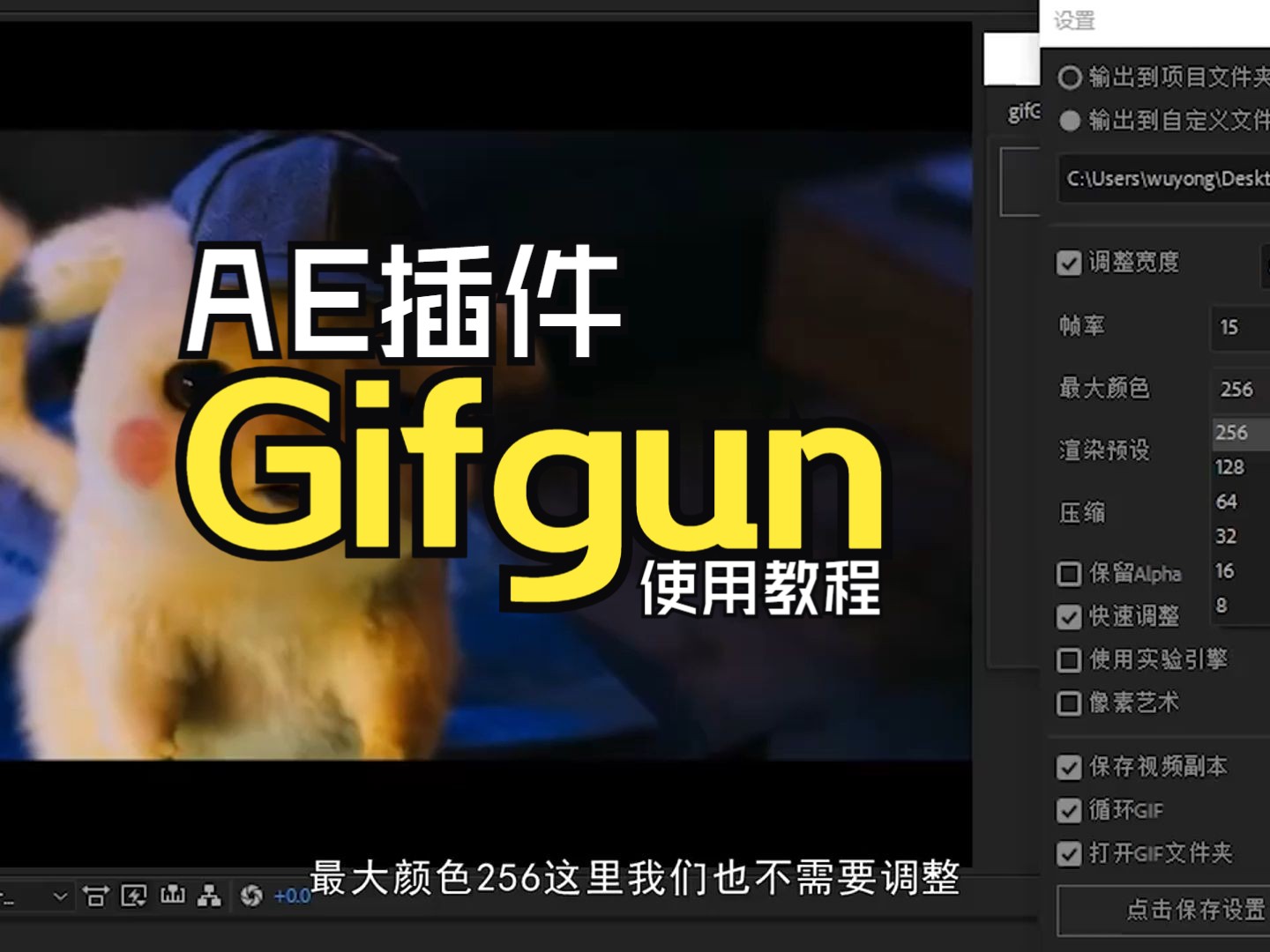
Task: Choose 128 in the color list
Action: [x=1241, y=467]
